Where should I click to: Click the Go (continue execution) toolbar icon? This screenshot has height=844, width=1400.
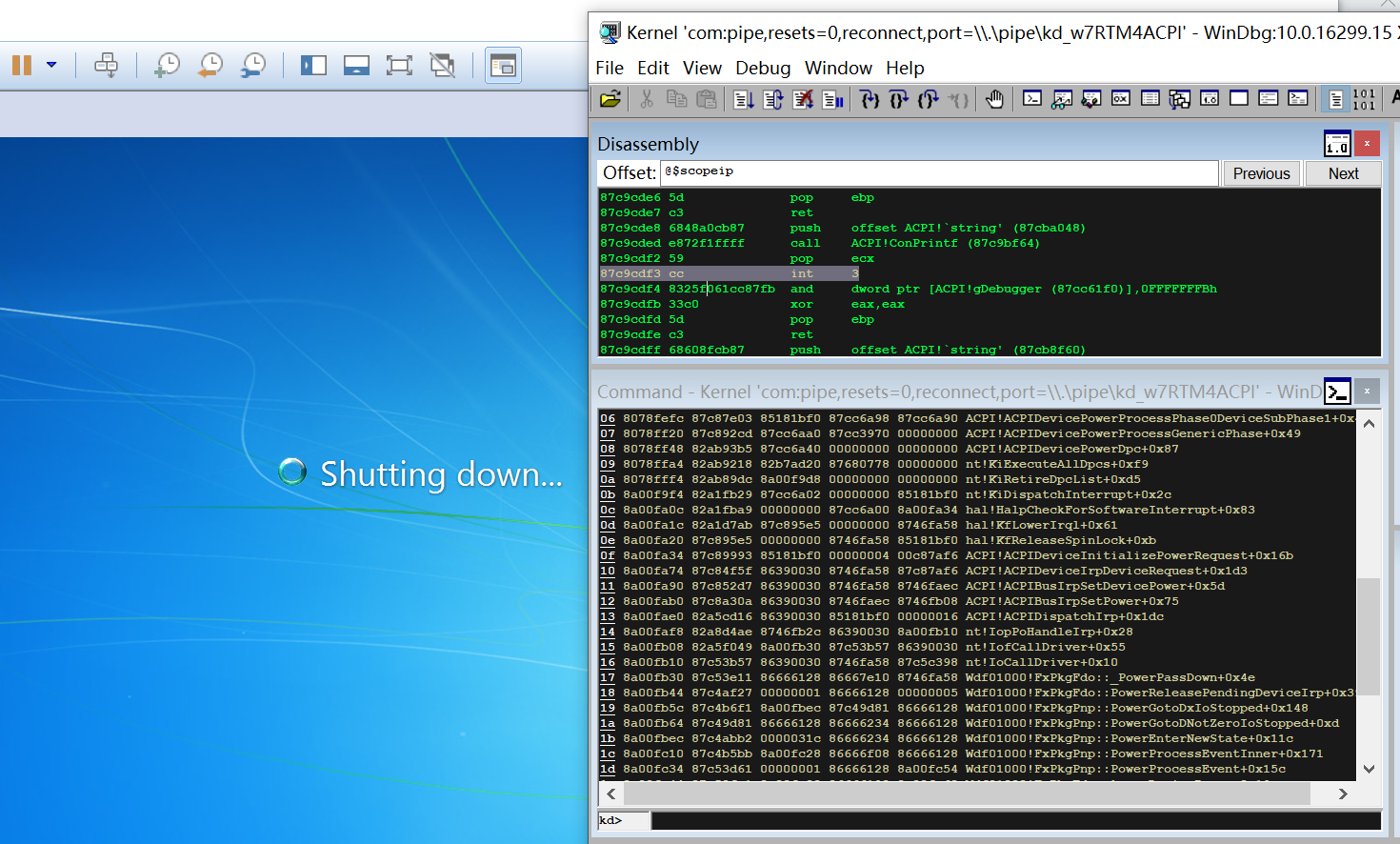click(744, 98)
